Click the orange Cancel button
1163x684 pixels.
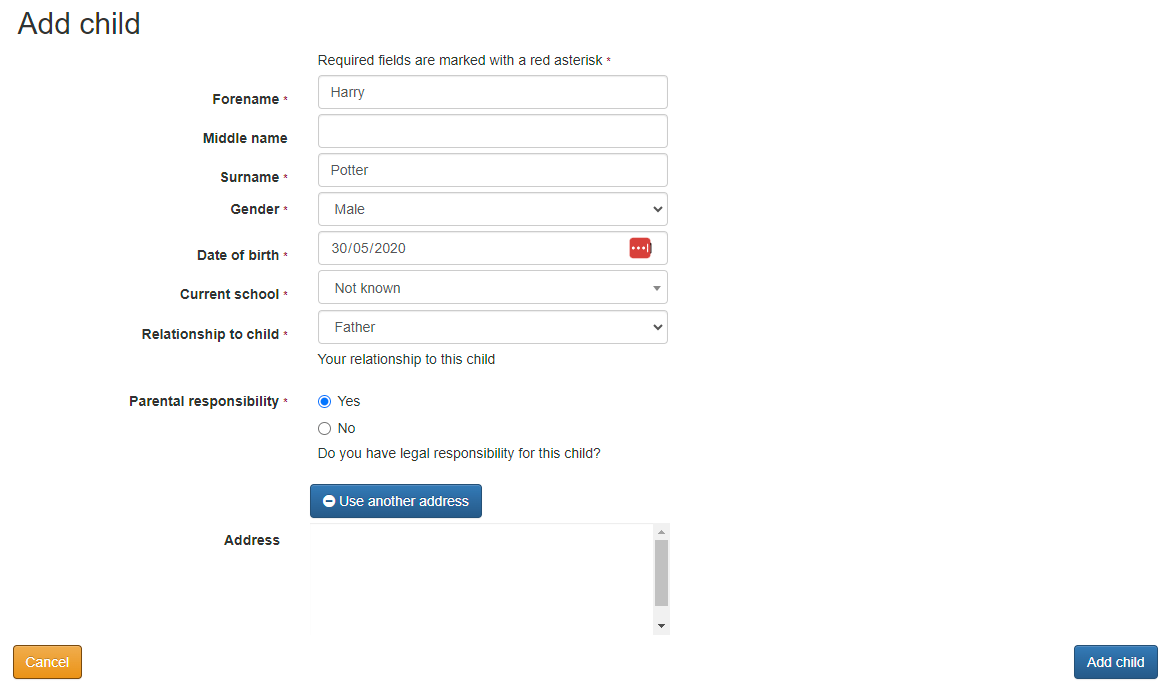(x=47, y=662)
